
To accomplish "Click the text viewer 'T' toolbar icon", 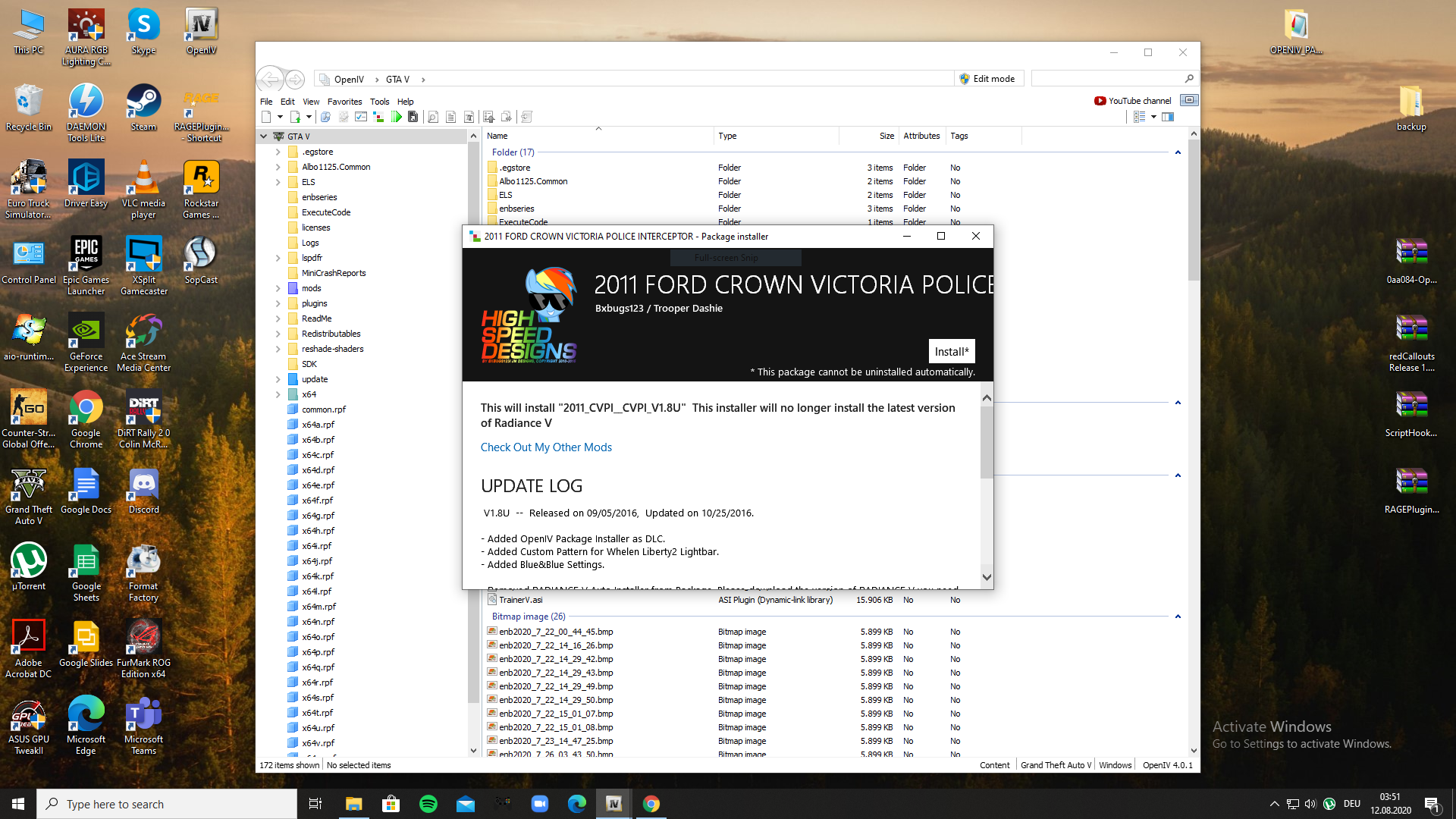I will point(469,117).
